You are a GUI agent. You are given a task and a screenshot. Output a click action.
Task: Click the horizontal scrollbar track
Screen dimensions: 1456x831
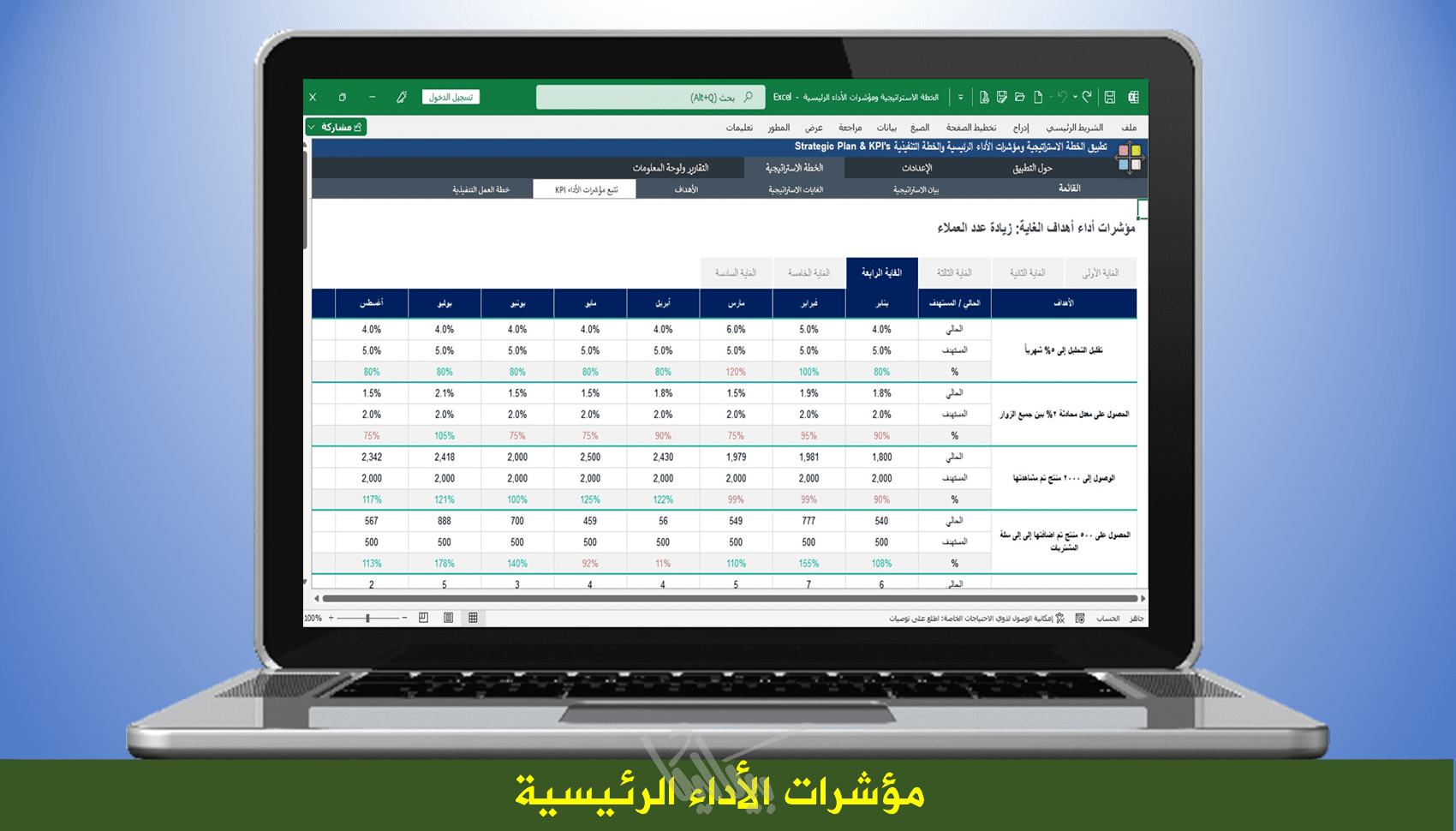tap(730, 598)
